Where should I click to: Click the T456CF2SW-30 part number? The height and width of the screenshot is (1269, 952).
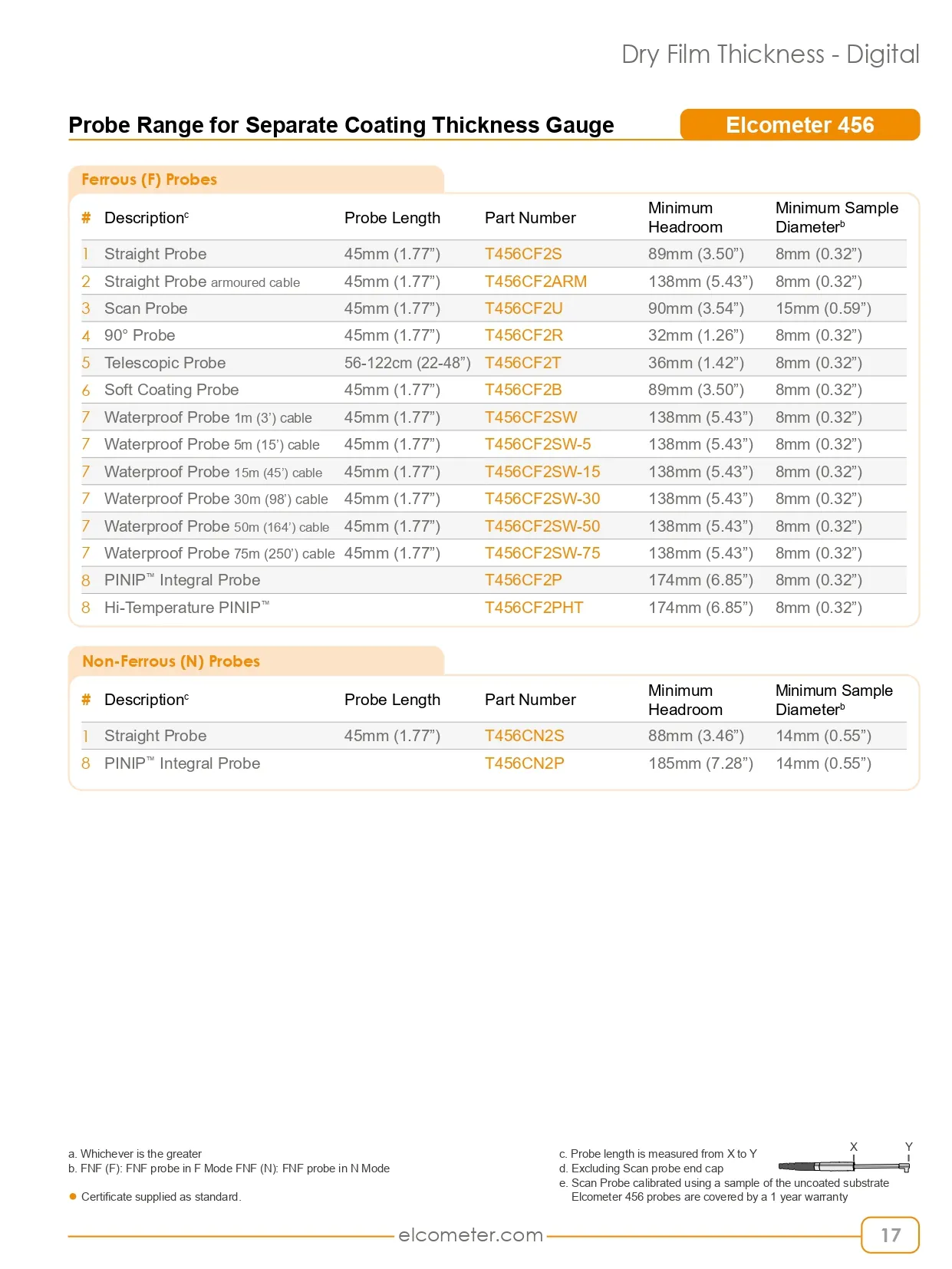click(x=542, y=499)
